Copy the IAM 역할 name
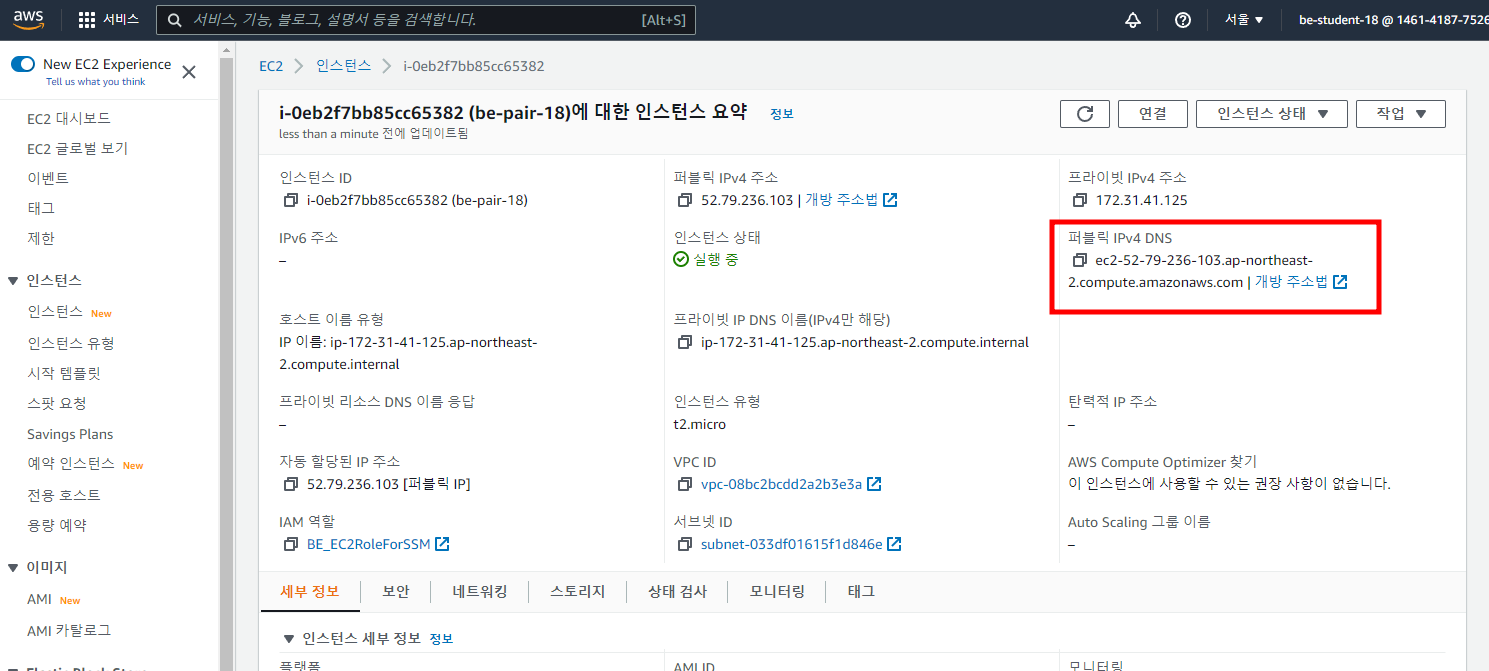The width and height of the screenshot is (1489, 671). tap(290, 544)
